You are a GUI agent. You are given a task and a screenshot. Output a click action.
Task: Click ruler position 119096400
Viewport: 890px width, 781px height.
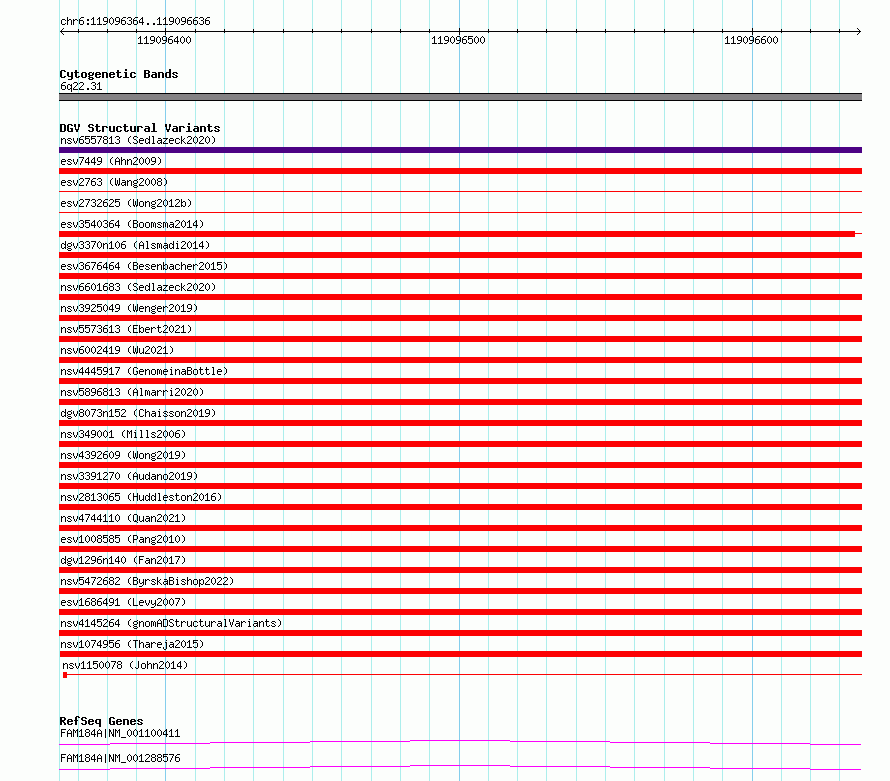164,40
